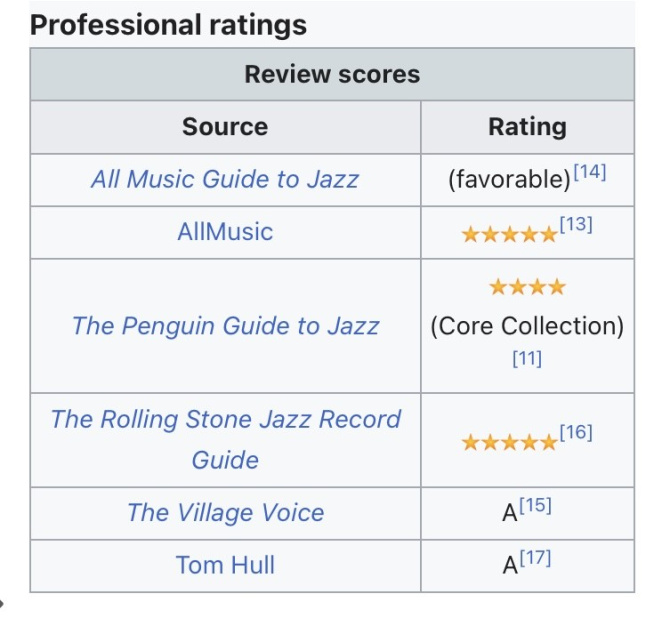Open The Penguin Guide to Jazz link
670x626 pixels.
(225, 326)
